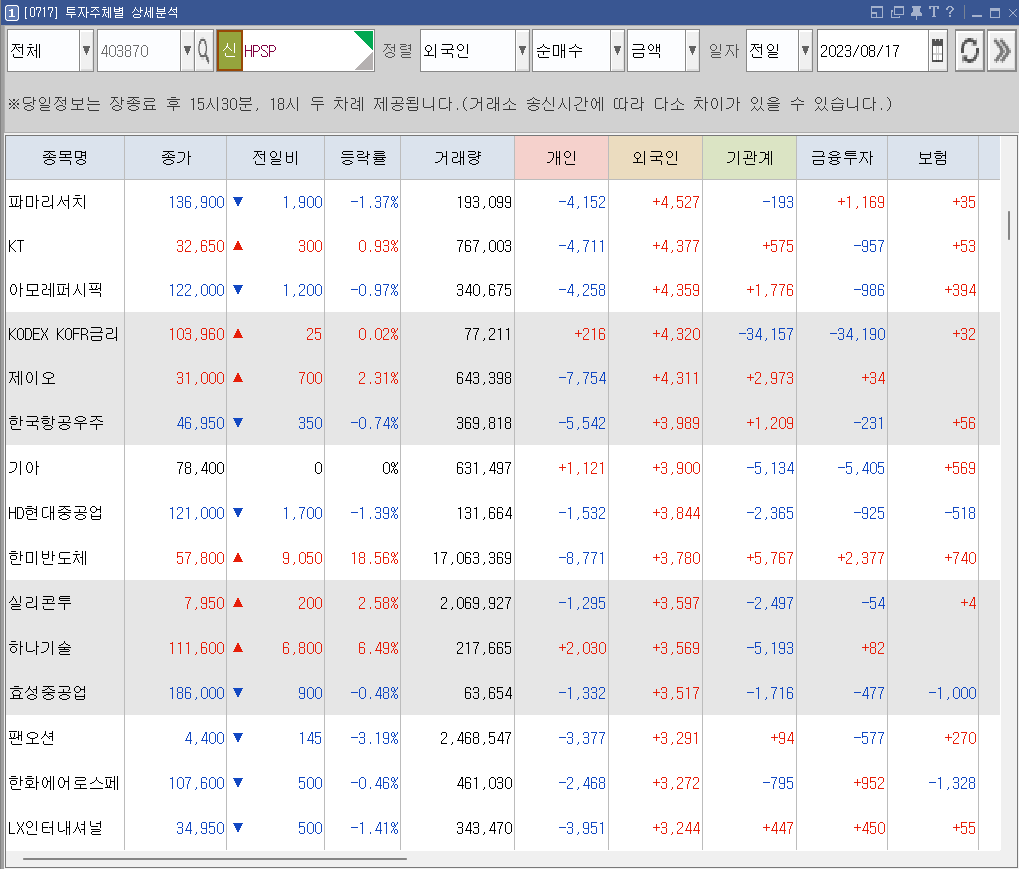The image size is (1019, 869).
Task: Click 하나기술 price change 6,800
Action: [302, 649]
